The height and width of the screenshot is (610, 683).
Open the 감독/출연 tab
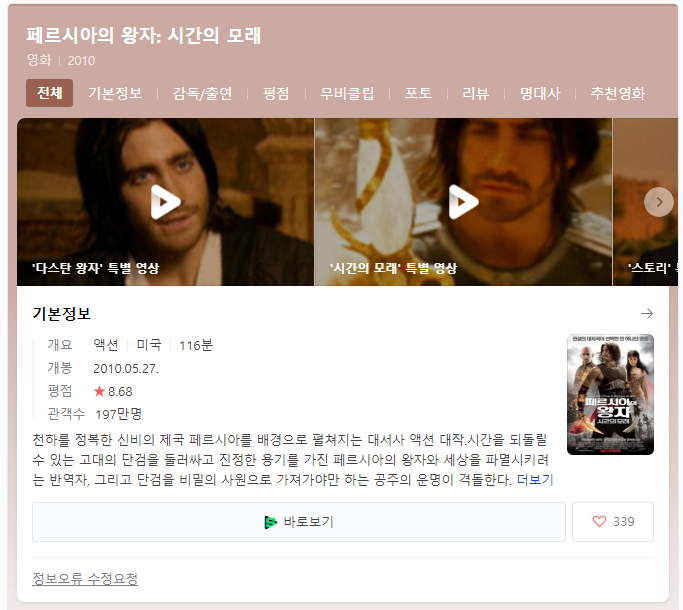(x=202, y=93)
